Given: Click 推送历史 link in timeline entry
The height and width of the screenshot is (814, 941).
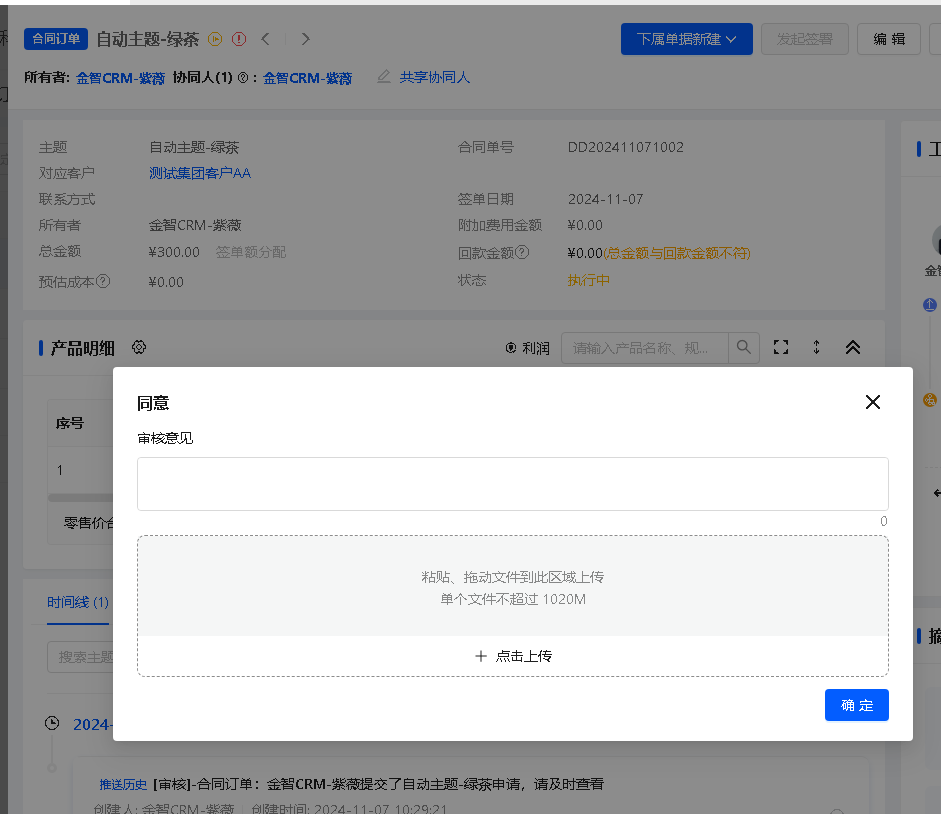Looking at the screenshot, I should tap(123, 784).
